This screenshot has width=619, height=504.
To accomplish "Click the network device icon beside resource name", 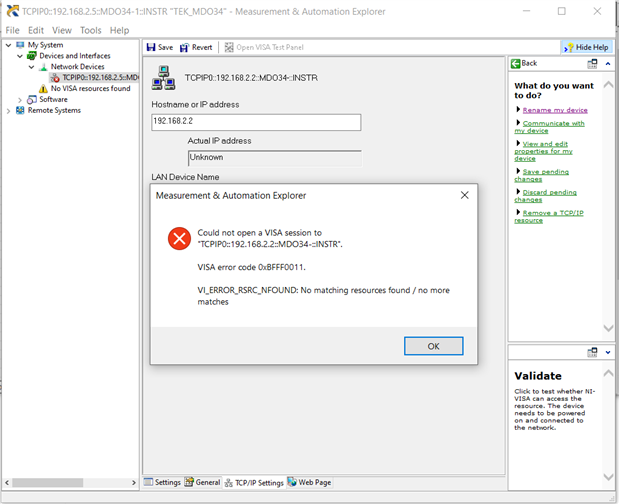I will [163, 78].
